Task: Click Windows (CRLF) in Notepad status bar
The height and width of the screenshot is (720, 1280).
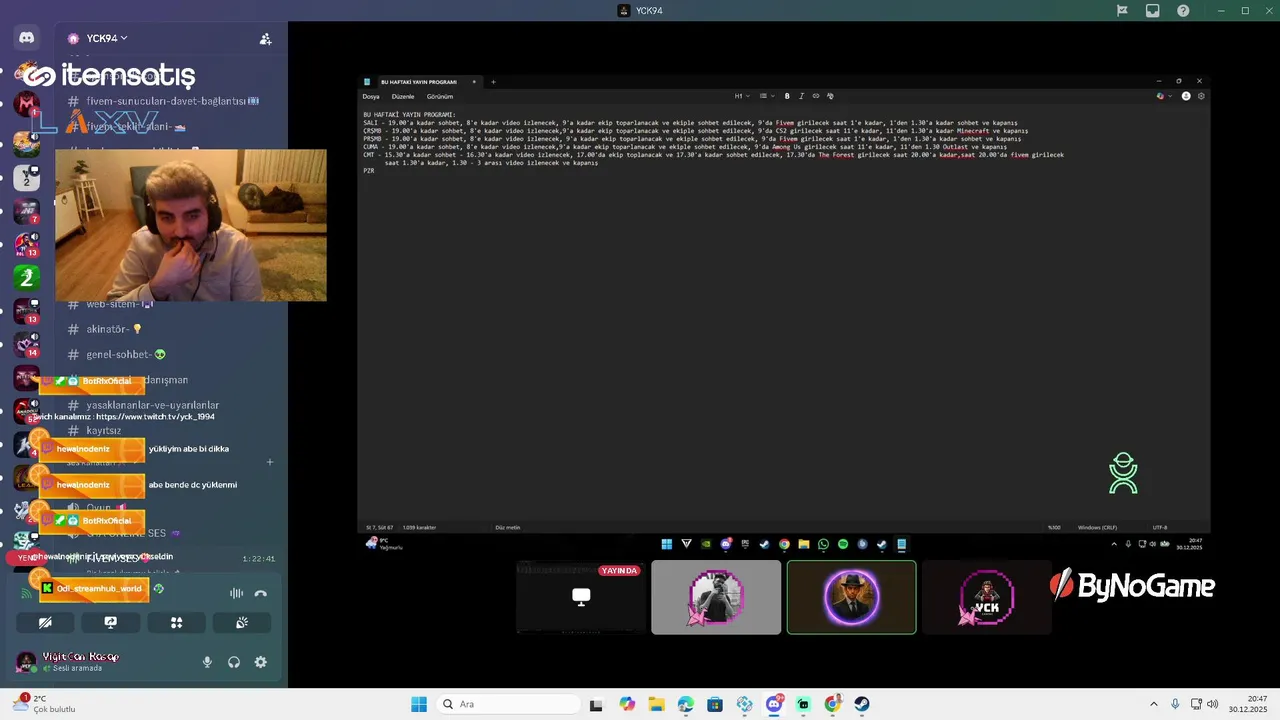Action: coord(1097,527)
